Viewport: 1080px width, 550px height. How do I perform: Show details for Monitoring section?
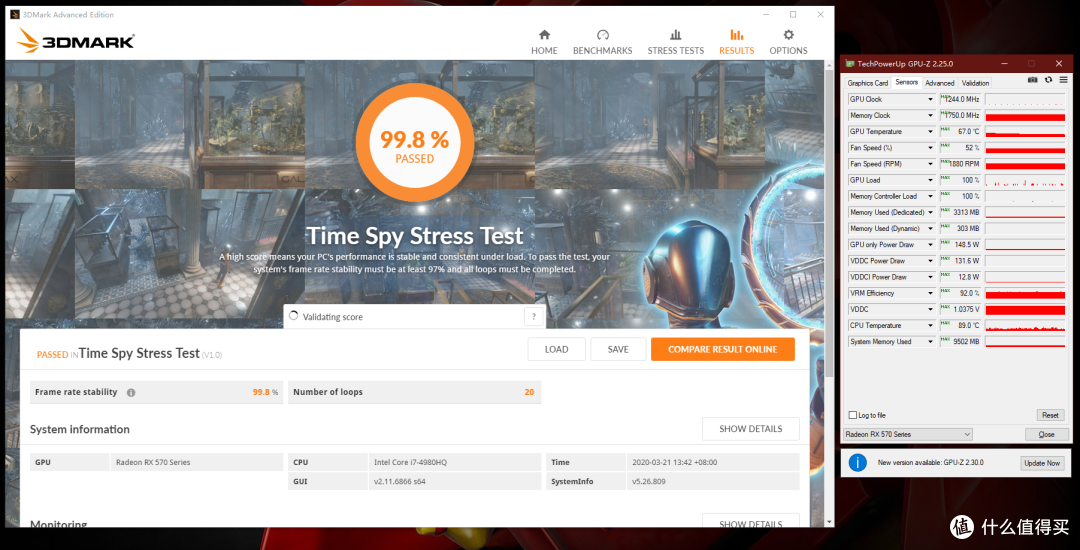751,520
